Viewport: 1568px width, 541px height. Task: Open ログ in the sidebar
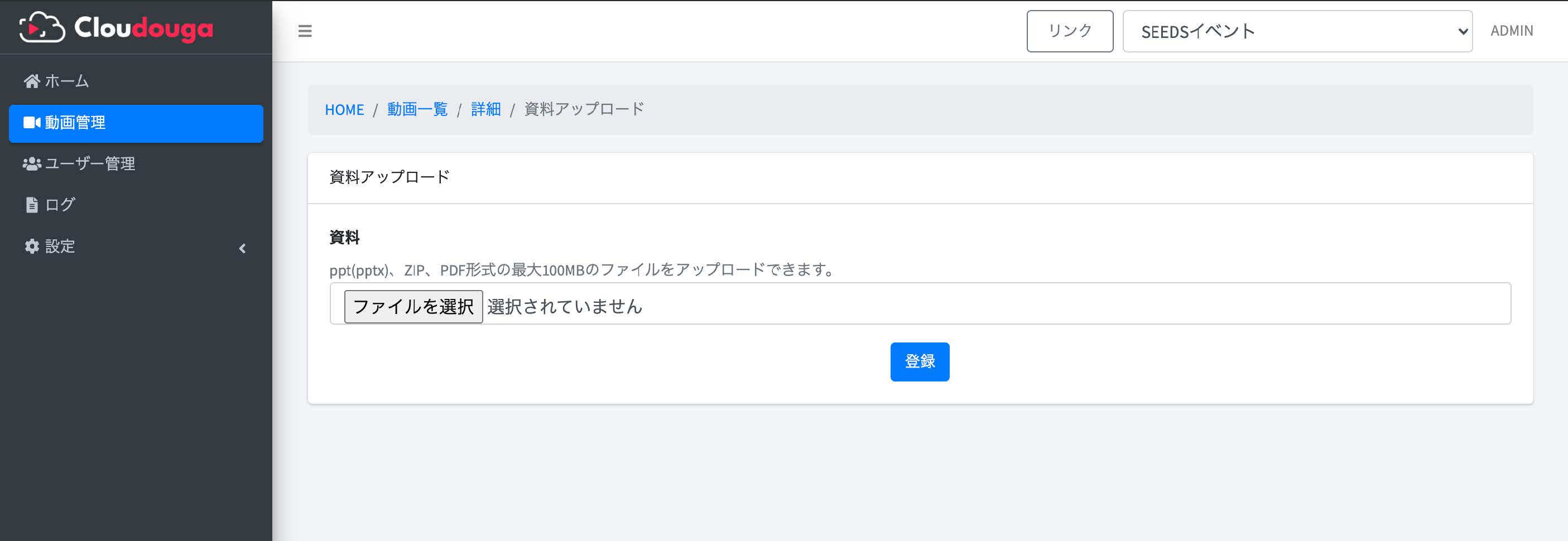coord(136,205)
